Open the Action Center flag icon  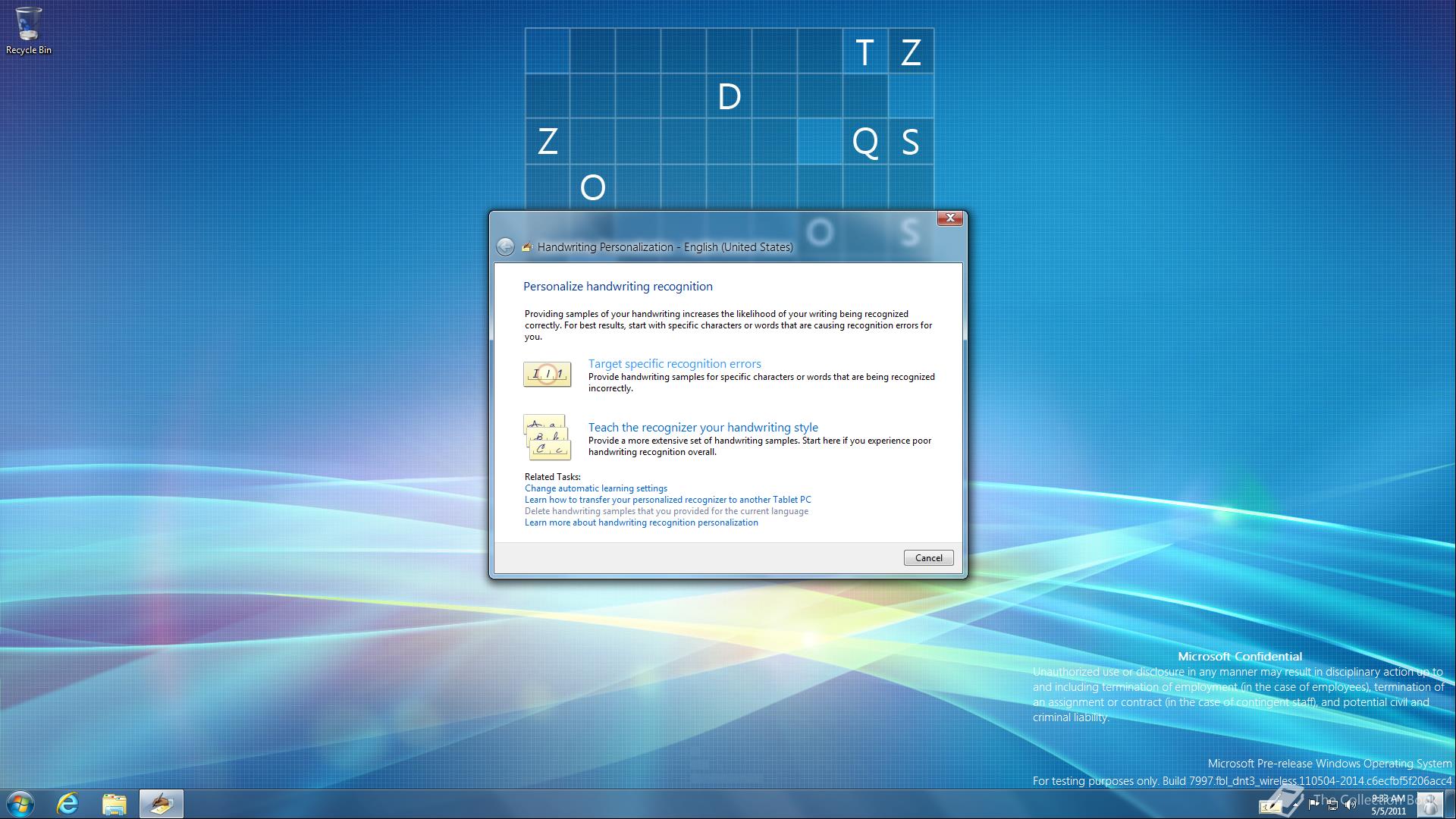pyautogui.click(x=1314, y=805)
